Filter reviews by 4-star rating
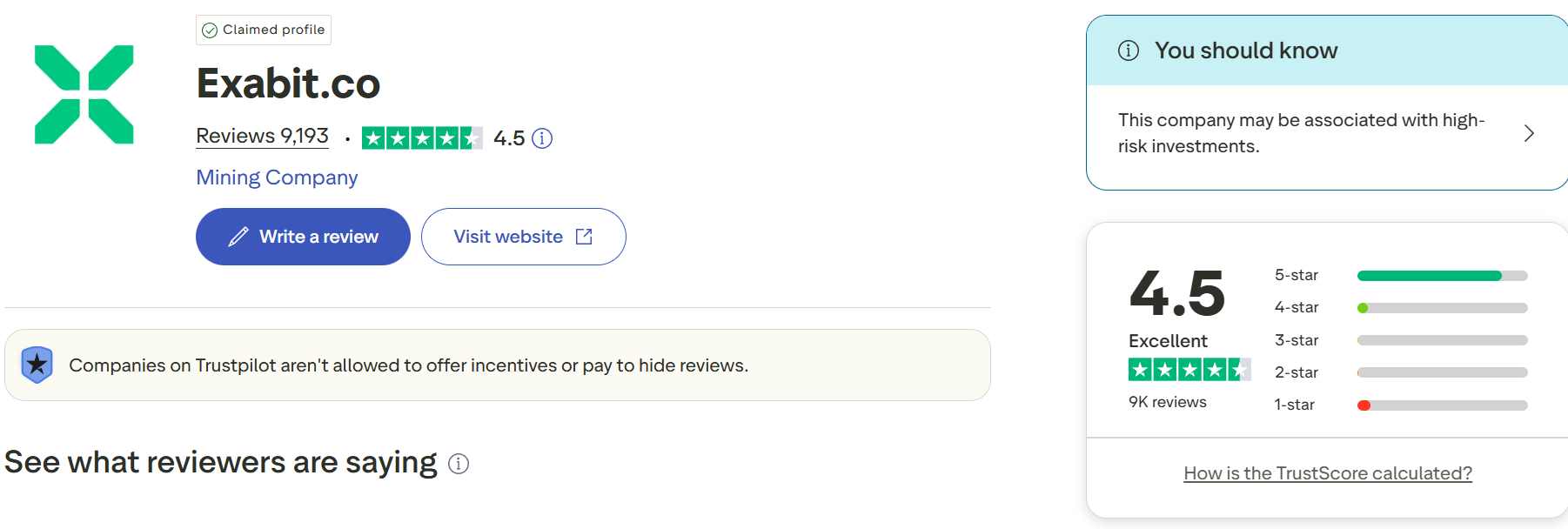The image size is (1568, 529). [x=1400, y=308]
